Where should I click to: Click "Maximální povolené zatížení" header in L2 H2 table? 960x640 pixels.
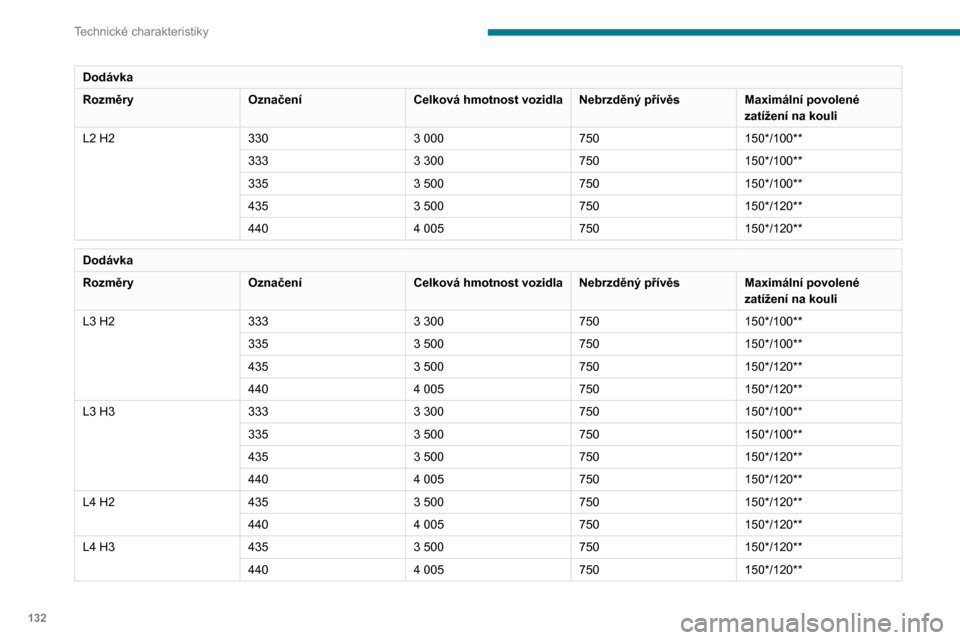pos(801,108)
